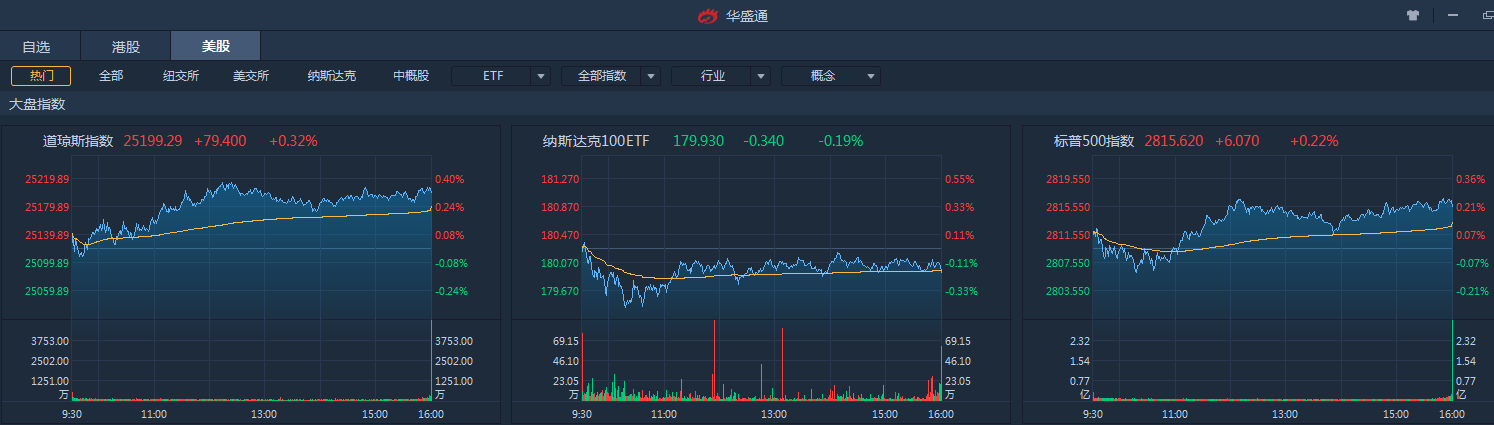Expand the ETF dropdown
1494x425 pixels.
coord(501,76)
